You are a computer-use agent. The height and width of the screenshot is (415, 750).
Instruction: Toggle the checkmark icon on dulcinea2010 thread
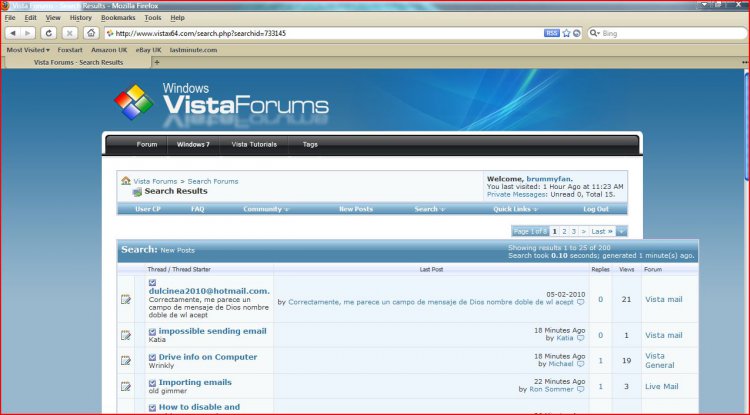point(152,283)
